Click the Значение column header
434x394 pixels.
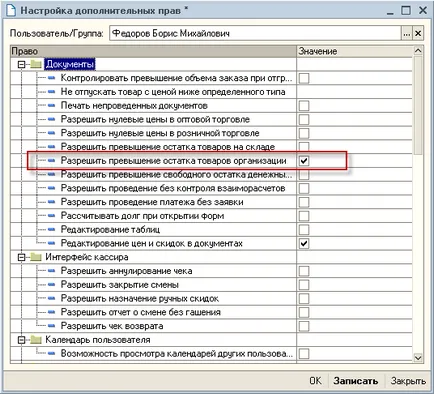355,51
